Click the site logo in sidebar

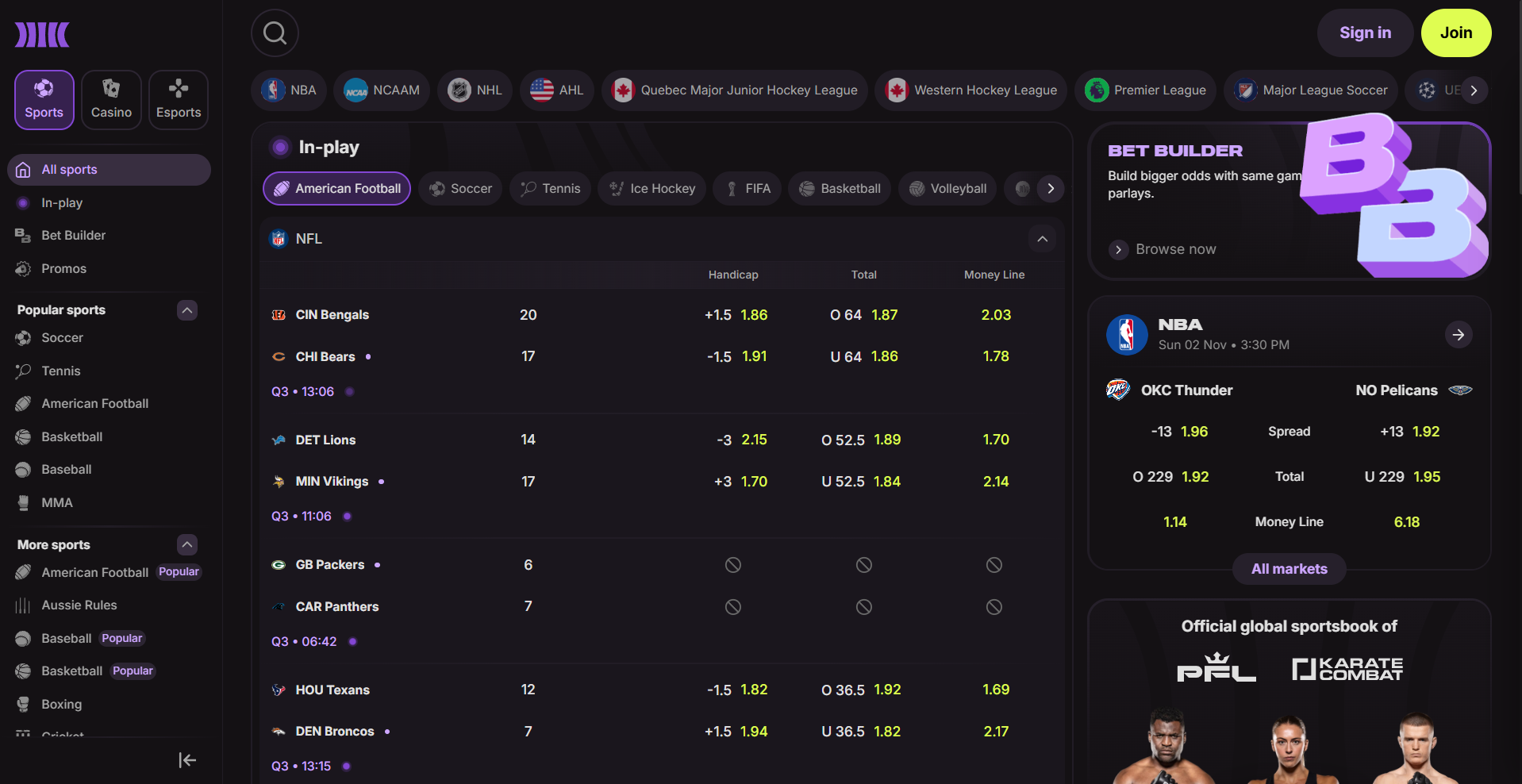[x=42, y=35]
